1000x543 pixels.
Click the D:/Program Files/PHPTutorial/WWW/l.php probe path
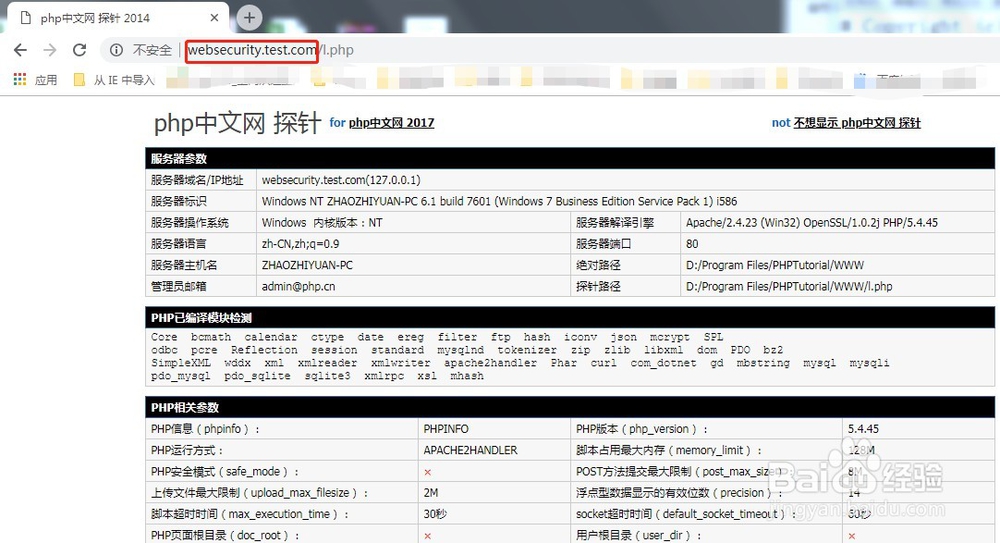click(x=789, y=286)
